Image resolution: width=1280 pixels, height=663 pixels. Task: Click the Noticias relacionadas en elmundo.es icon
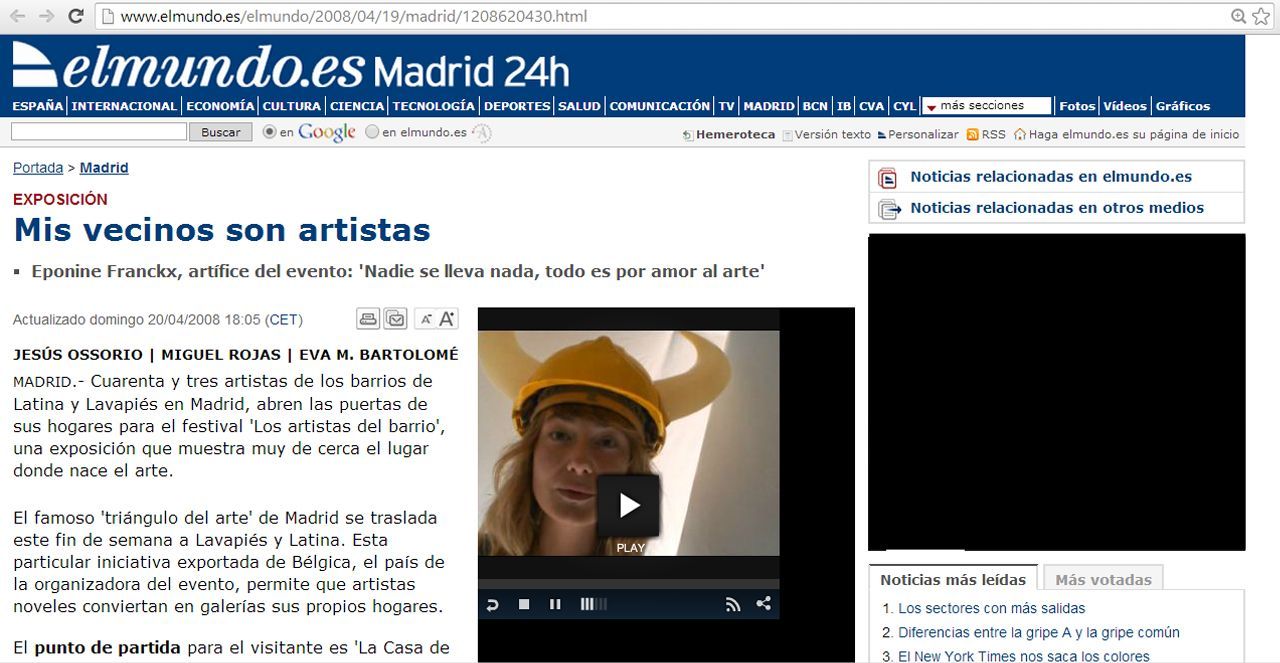[888, 178]
